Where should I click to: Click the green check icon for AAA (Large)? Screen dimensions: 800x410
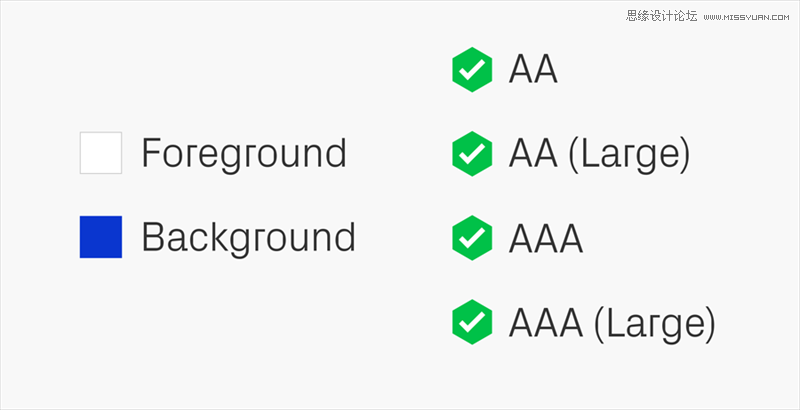472,322
